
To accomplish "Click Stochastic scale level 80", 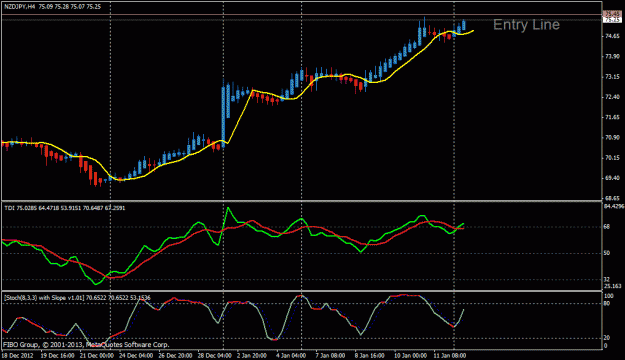I will point(607,304).
